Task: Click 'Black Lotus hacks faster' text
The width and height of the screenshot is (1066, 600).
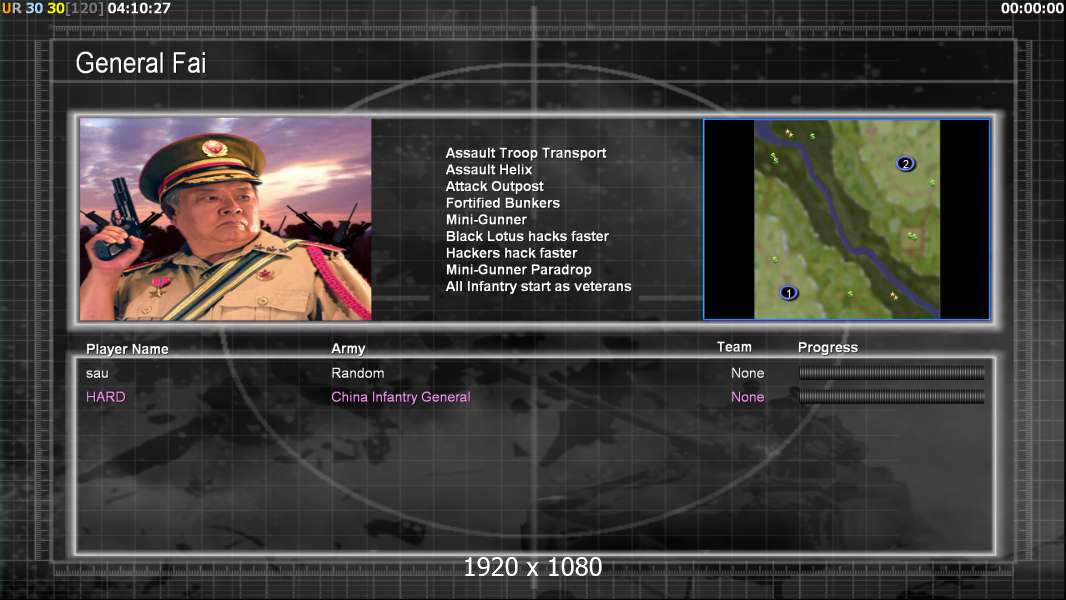Action: coord(527,236)
